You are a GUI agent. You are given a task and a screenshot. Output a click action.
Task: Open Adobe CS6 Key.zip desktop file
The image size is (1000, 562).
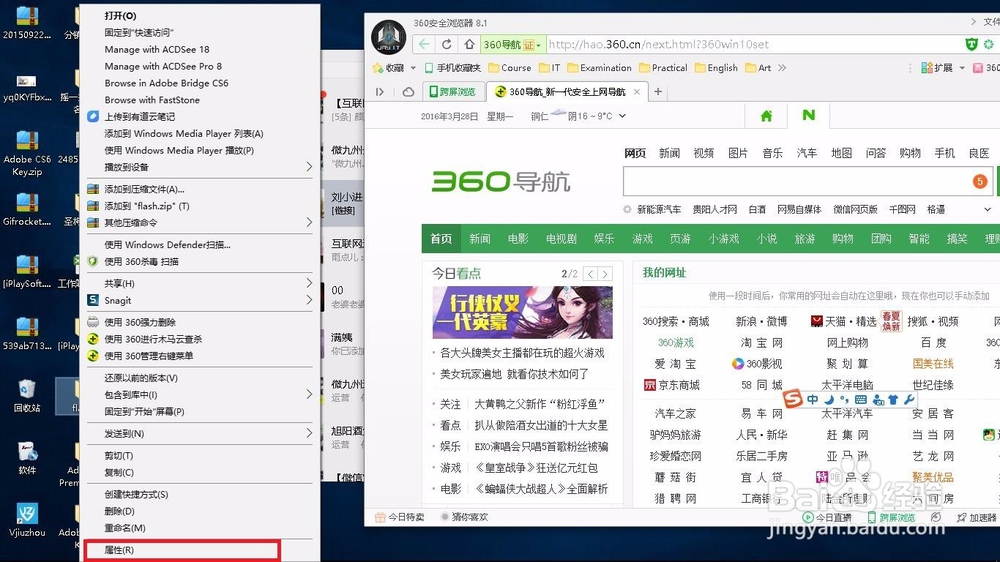pyautogui.click(x=27, y=153)
